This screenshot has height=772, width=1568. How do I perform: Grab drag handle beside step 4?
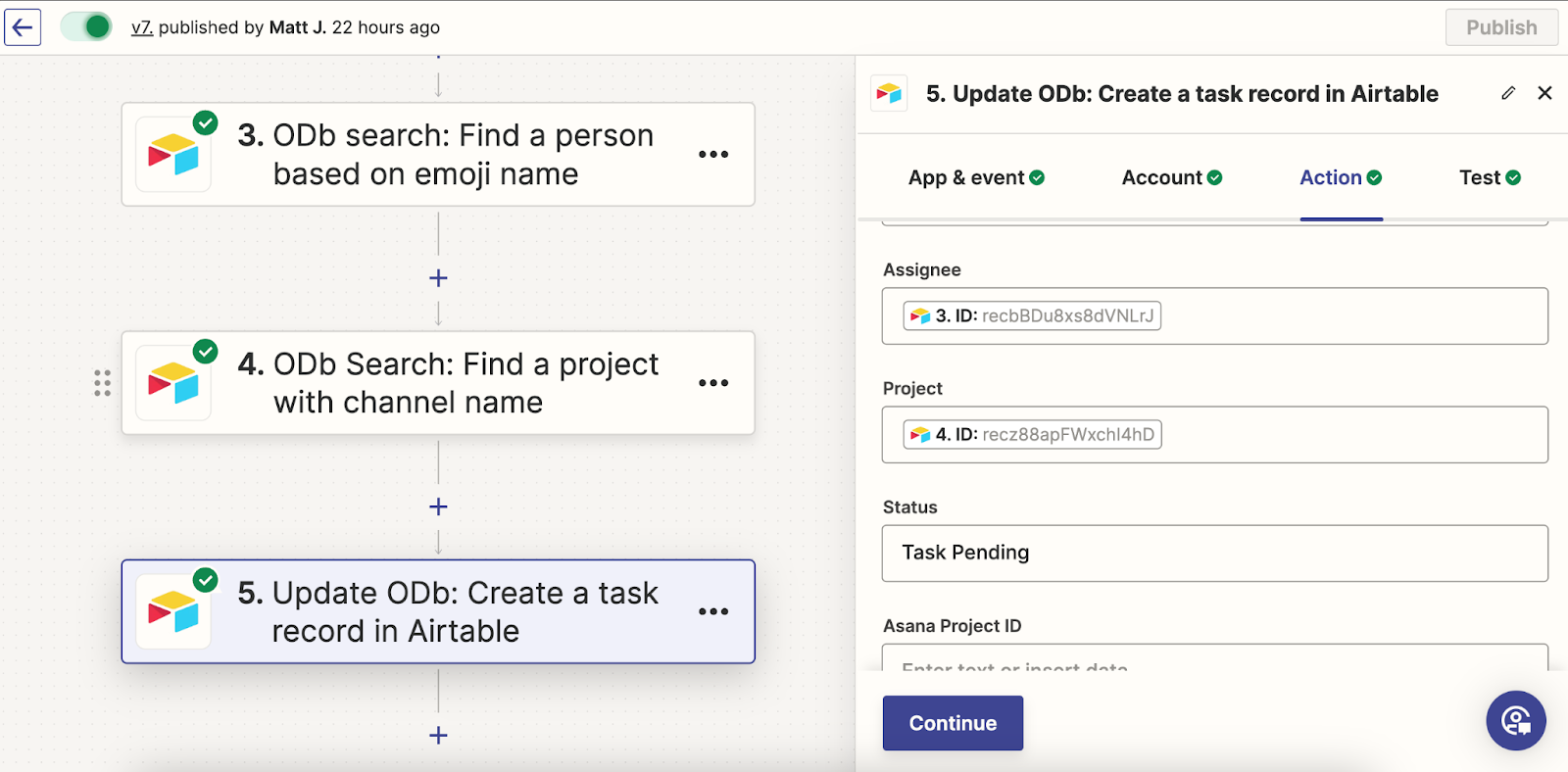tap(102, 383)
